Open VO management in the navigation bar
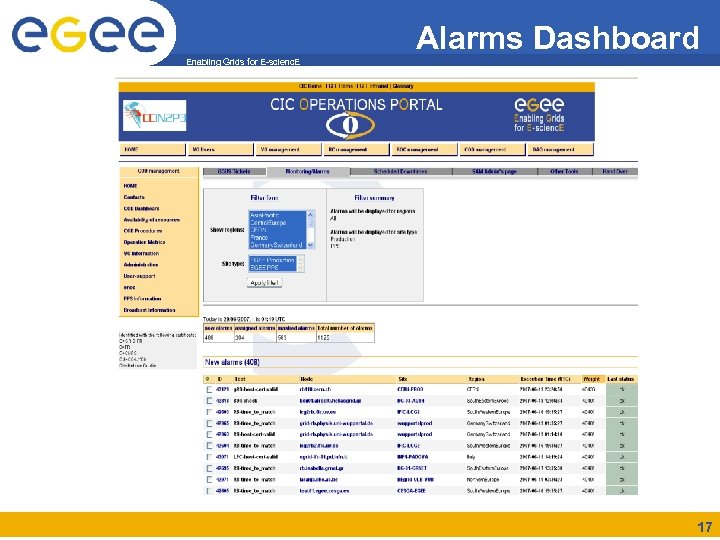Image resolution: width=720 pixels, height=540 pixels. 288,150
